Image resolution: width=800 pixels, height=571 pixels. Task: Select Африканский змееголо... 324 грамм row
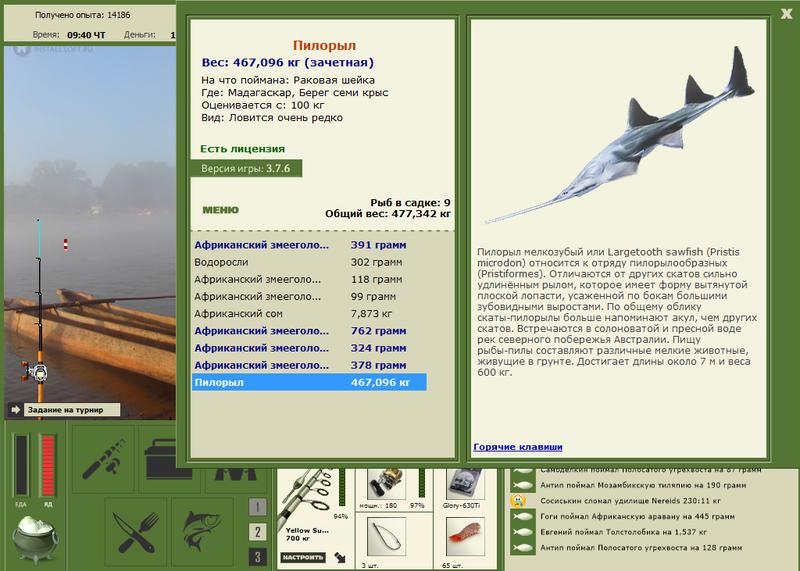pyautogui.click(x=309, y=348)
